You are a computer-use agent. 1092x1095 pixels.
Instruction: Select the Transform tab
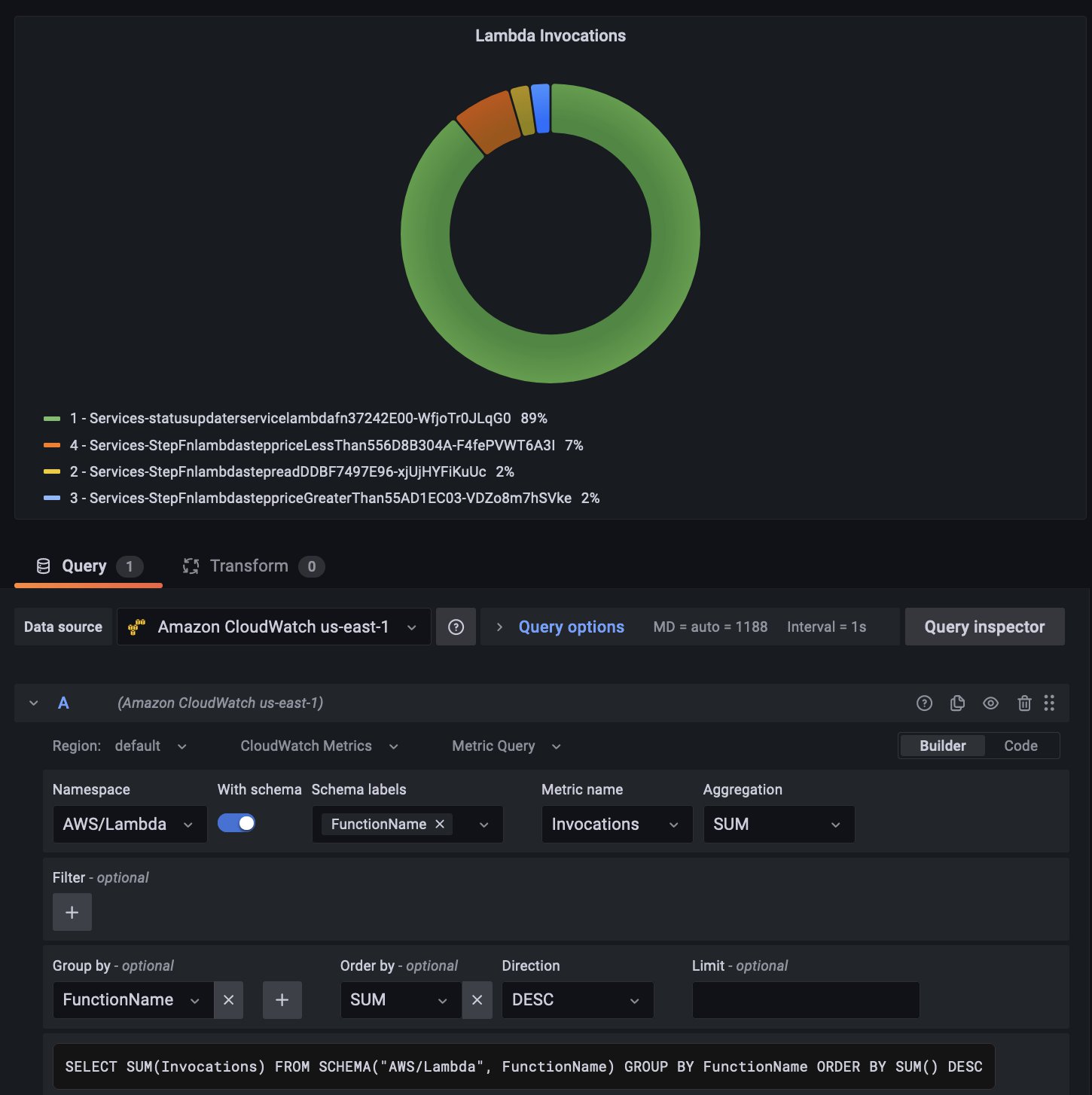(254, 566)
